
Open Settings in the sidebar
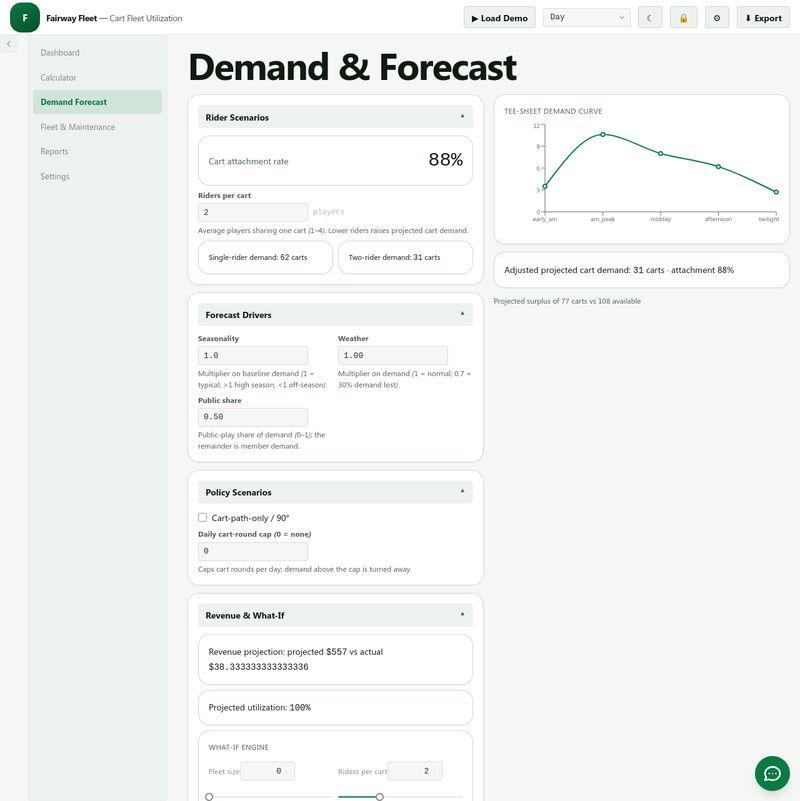[x=97, y=176]
